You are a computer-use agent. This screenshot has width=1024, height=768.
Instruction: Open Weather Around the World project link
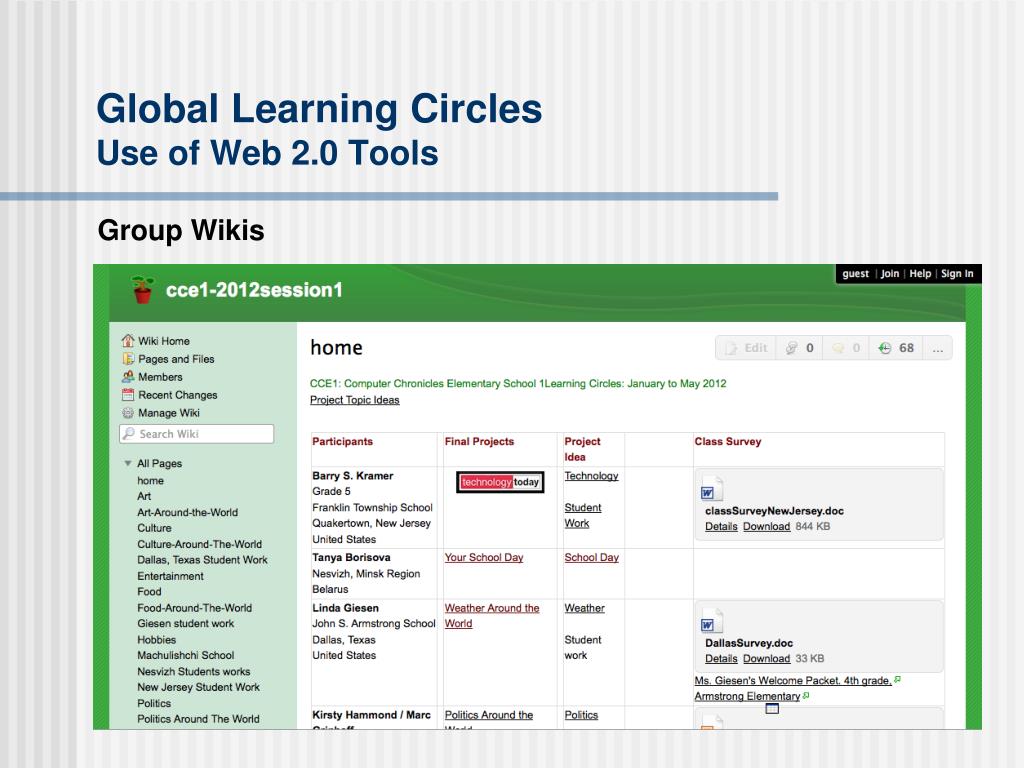pos(492,615)
